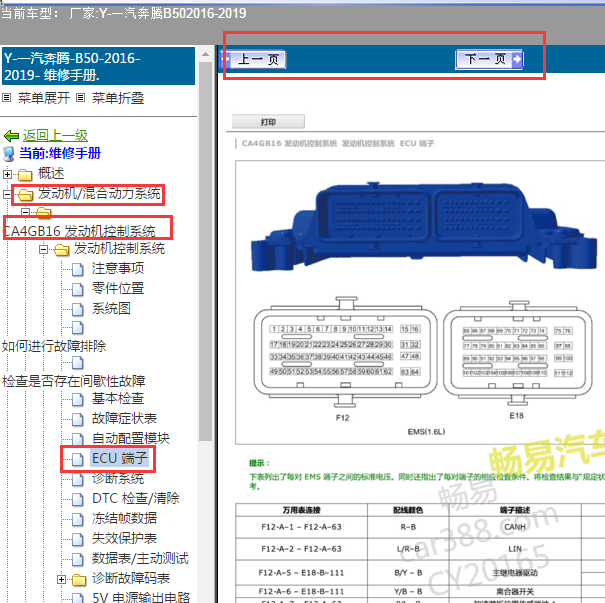Click table cell F12-A-2 – F12-A-63
Viewport: 605px width, 603px height.
(x=301, y=549)
